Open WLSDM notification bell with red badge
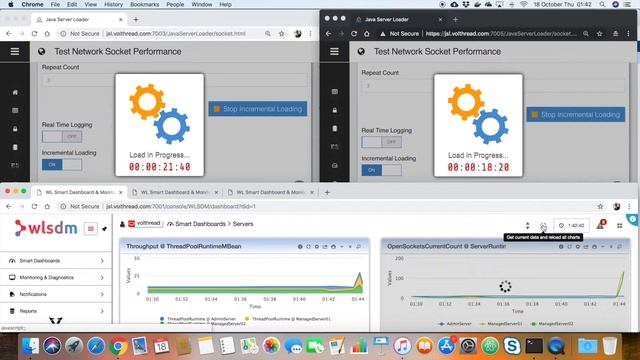 (x=601, y=224)
